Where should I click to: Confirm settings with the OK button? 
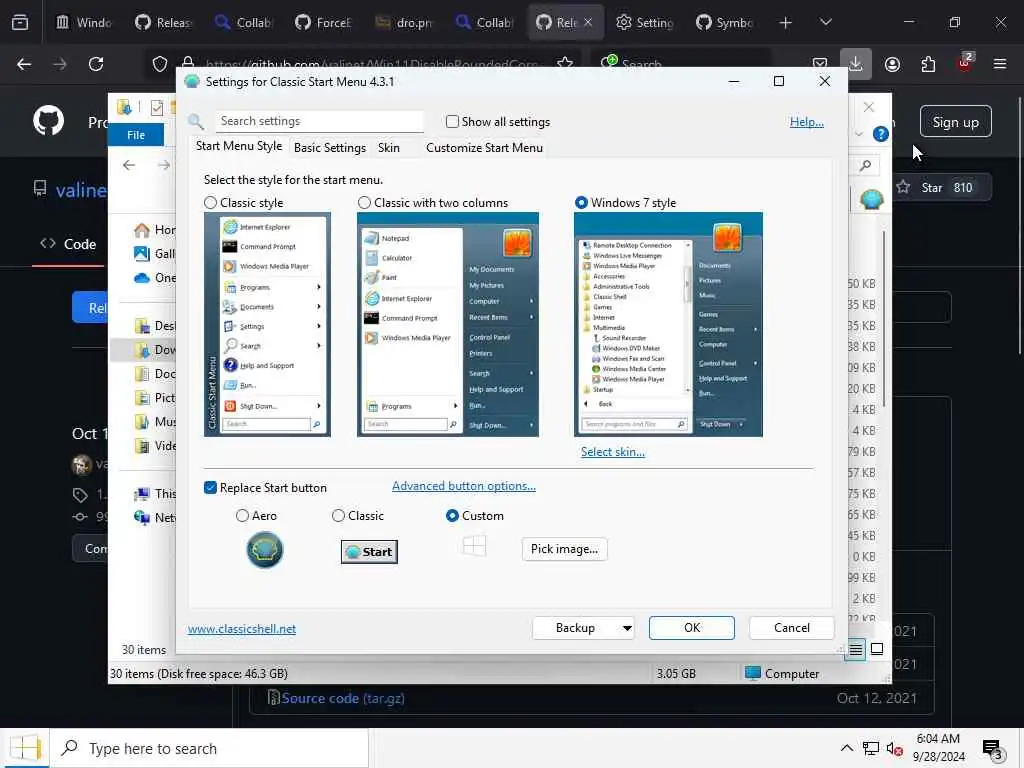[692, 628]
